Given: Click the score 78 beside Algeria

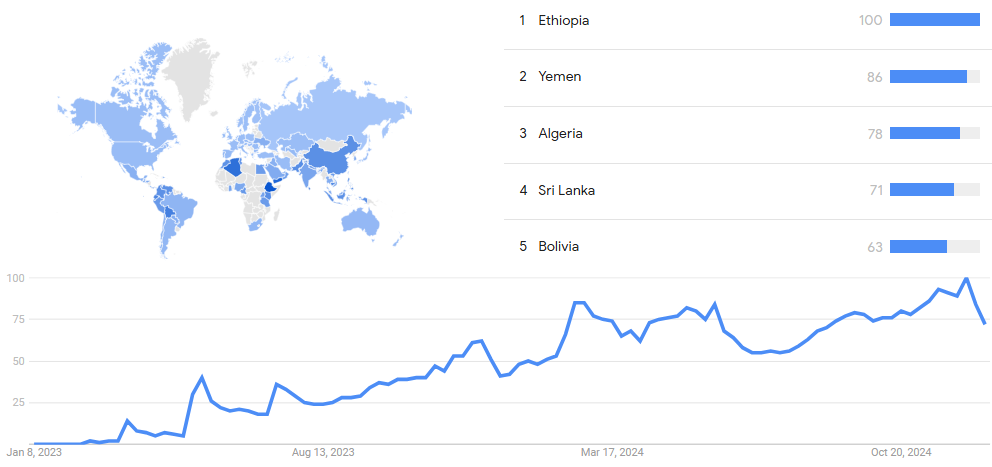Looking at the screenshot, I should tap(874, 134).
